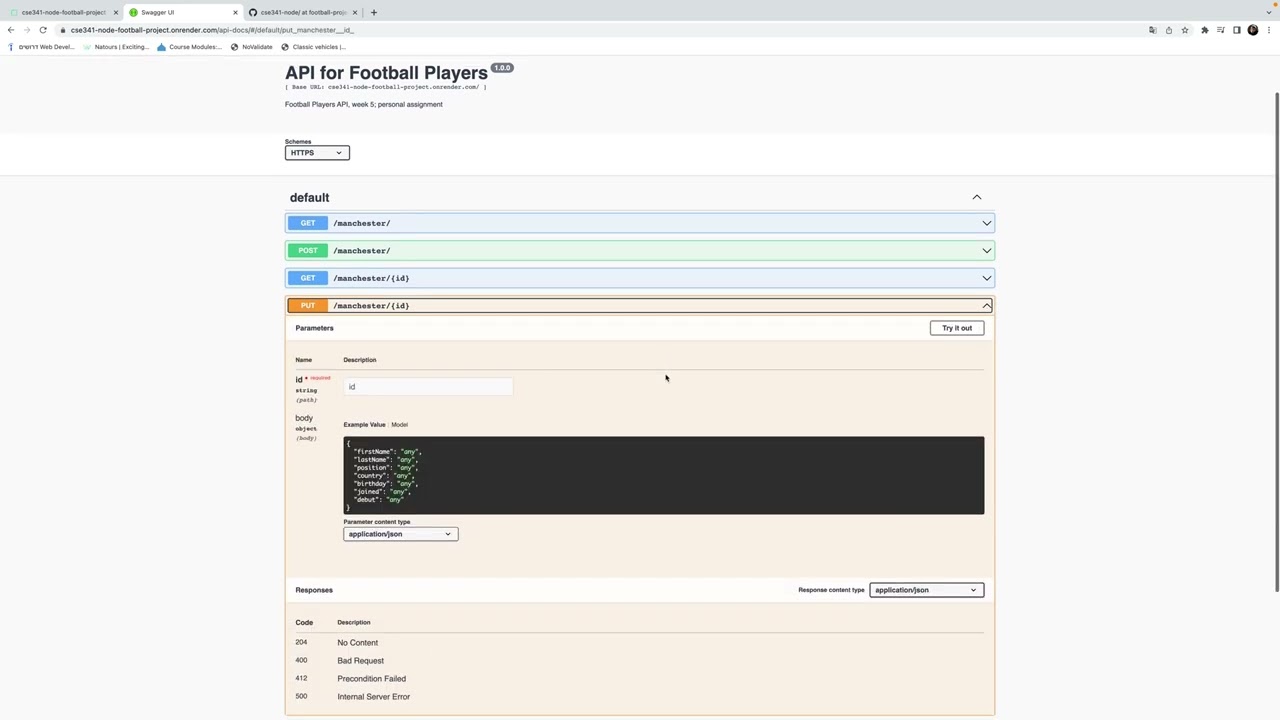Reload the page with the refresh icon
Image resolution: width=1280 pixels, height=720 pixels.
[43, 30]
